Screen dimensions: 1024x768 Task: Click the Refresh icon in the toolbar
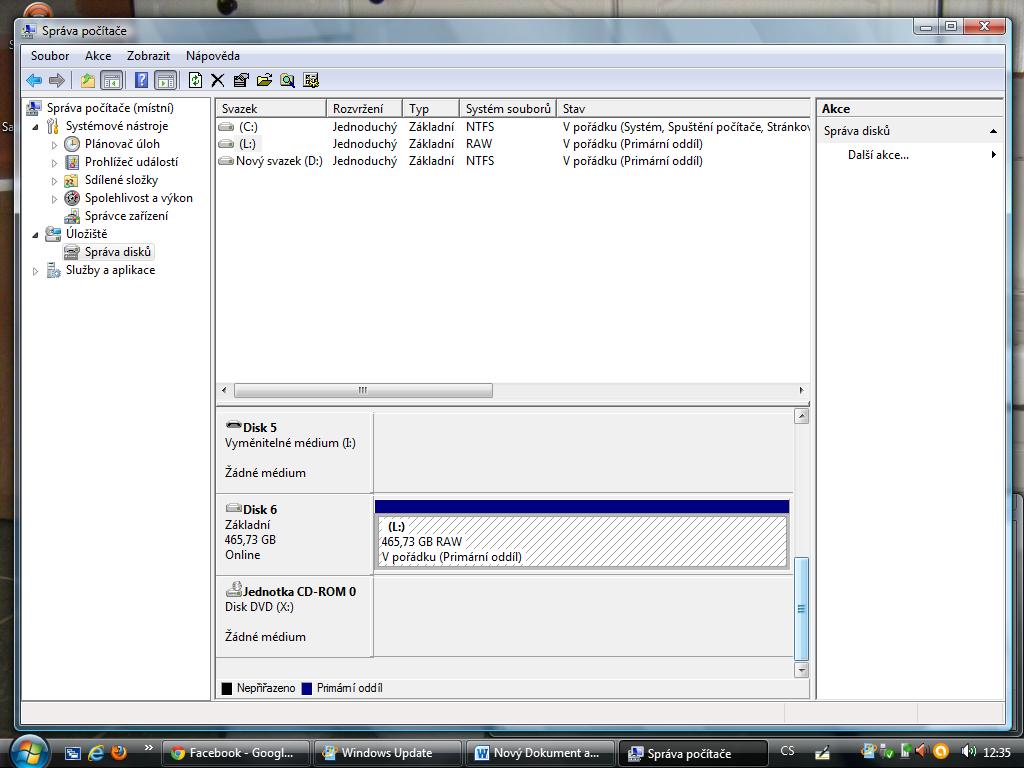tap(195, 81)
